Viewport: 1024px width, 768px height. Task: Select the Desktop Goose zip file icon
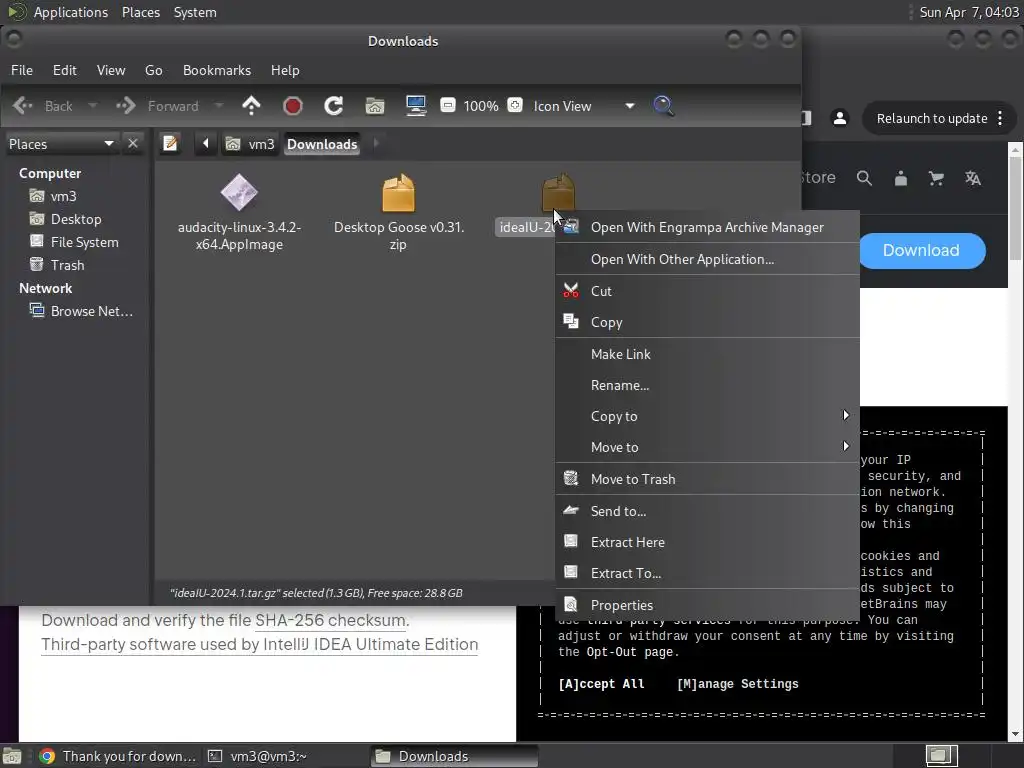click(x=398, y=193)
